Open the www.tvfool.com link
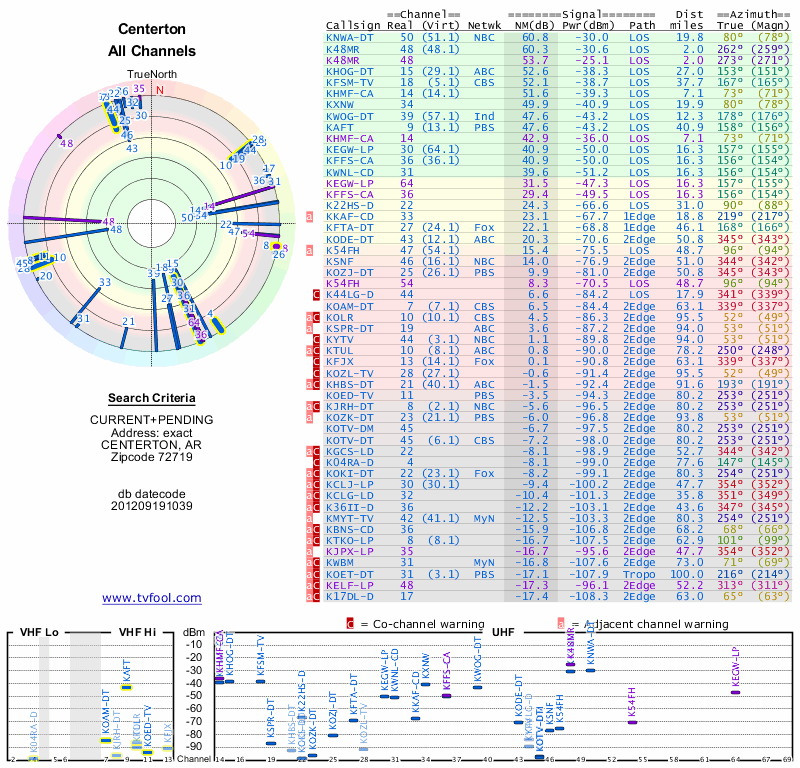This screenshot has width=800, height=768. tap(152, 598)
